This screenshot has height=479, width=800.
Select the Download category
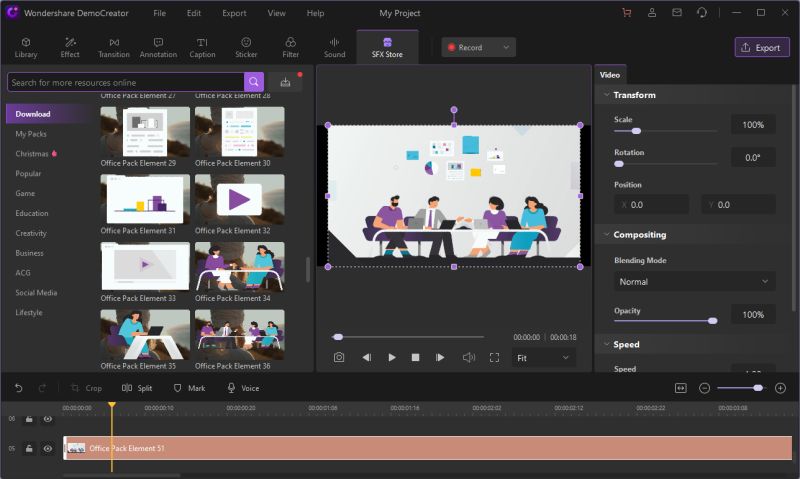pyautogui.click(x=48, y=114)
